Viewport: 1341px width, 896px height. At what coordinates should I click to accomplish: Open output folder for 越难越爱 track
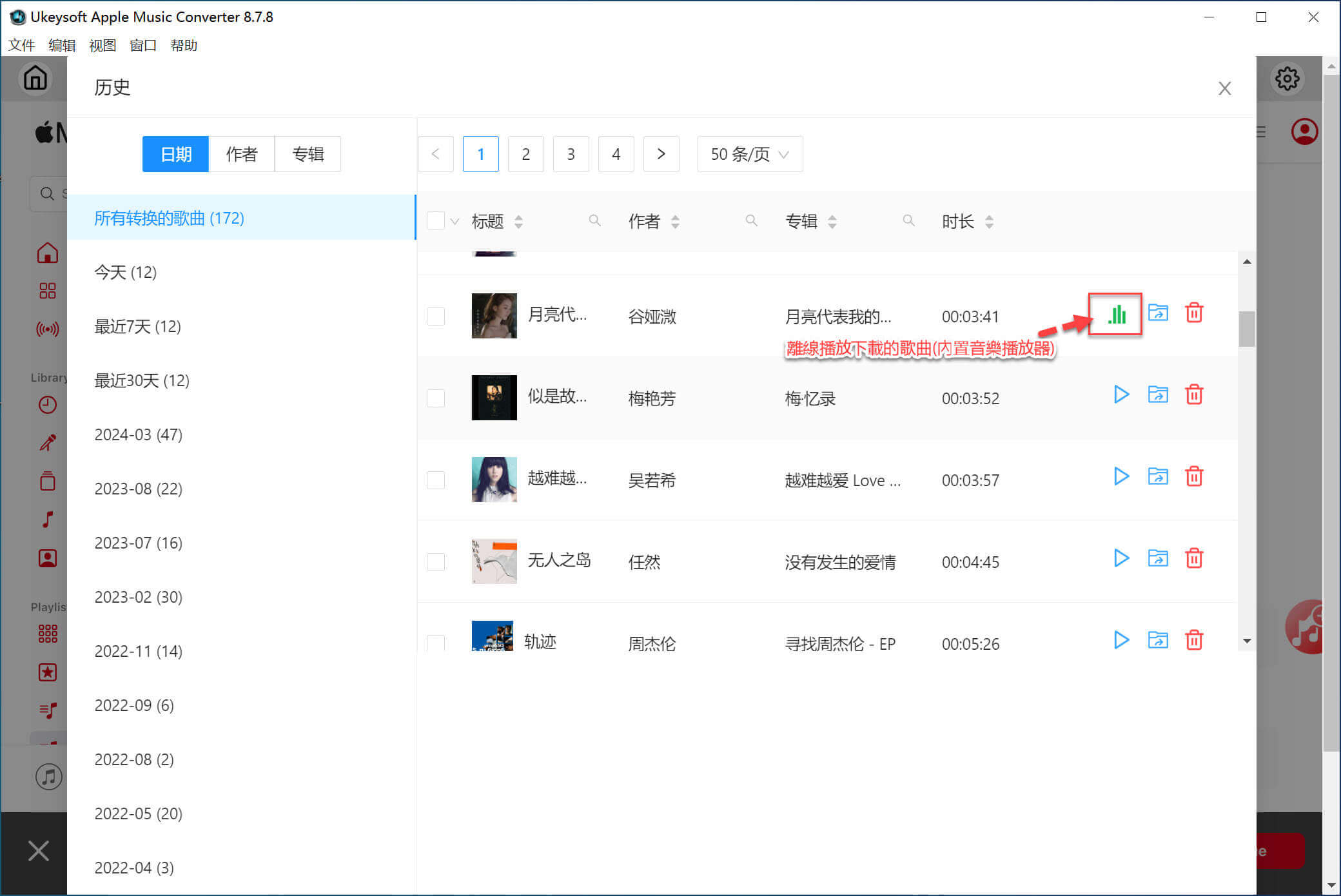click(x=1158, y=476)
